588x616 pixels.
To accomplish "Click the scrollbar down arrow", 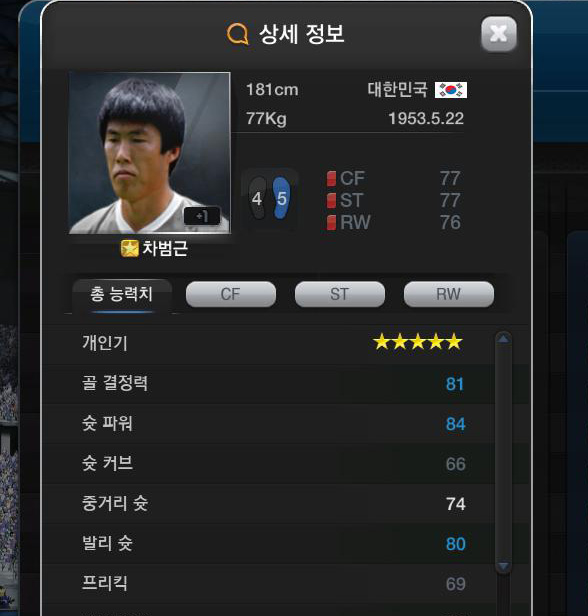I will 503,566.
